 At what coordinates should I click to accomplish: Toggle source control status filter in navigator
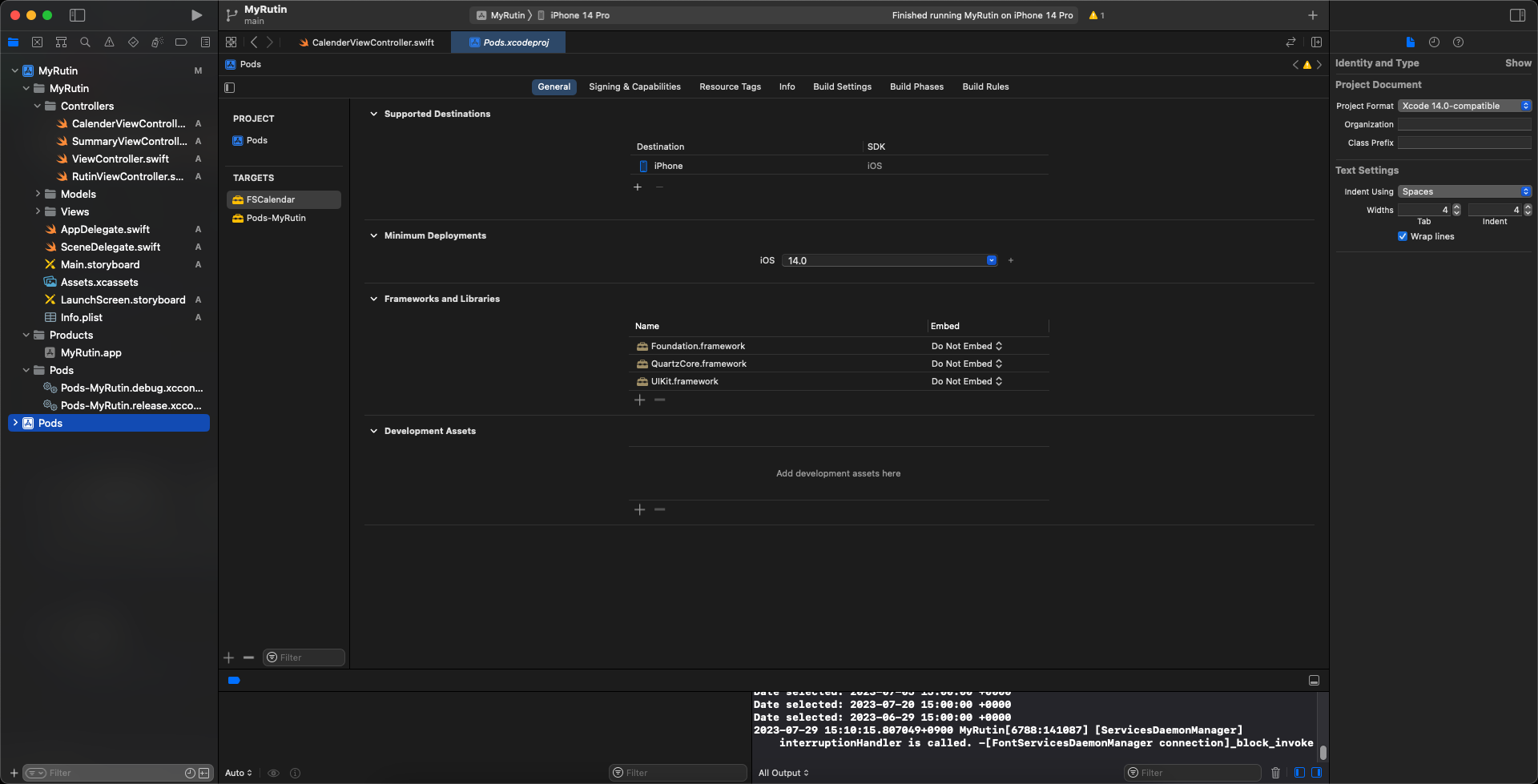(204, 773)
